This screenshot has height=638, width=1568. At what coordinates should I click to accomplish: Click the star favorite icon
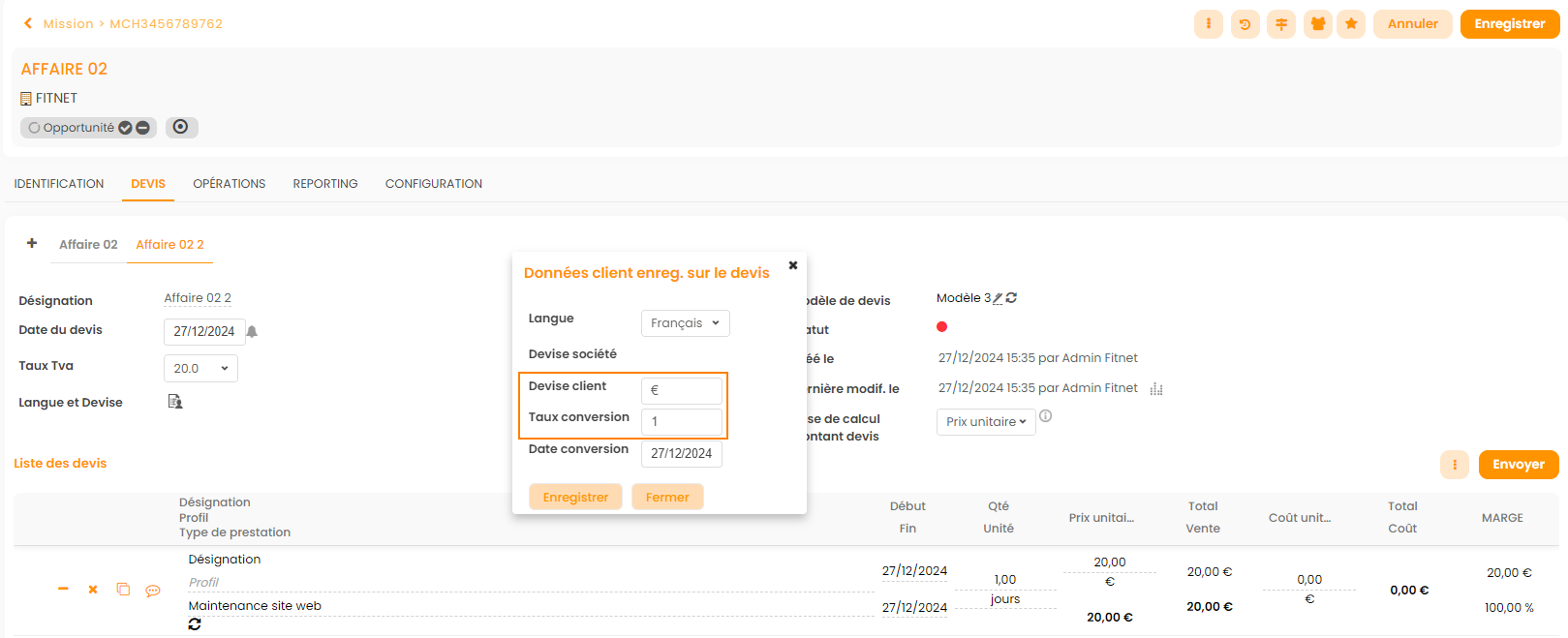pyautogui.click(x=1351, y=24)
